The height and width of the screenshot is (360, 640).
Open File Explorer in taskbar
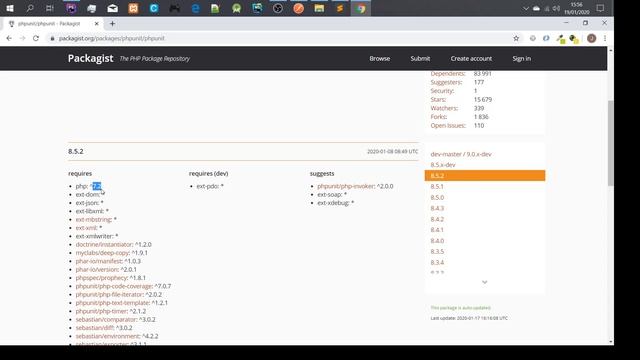319,8
